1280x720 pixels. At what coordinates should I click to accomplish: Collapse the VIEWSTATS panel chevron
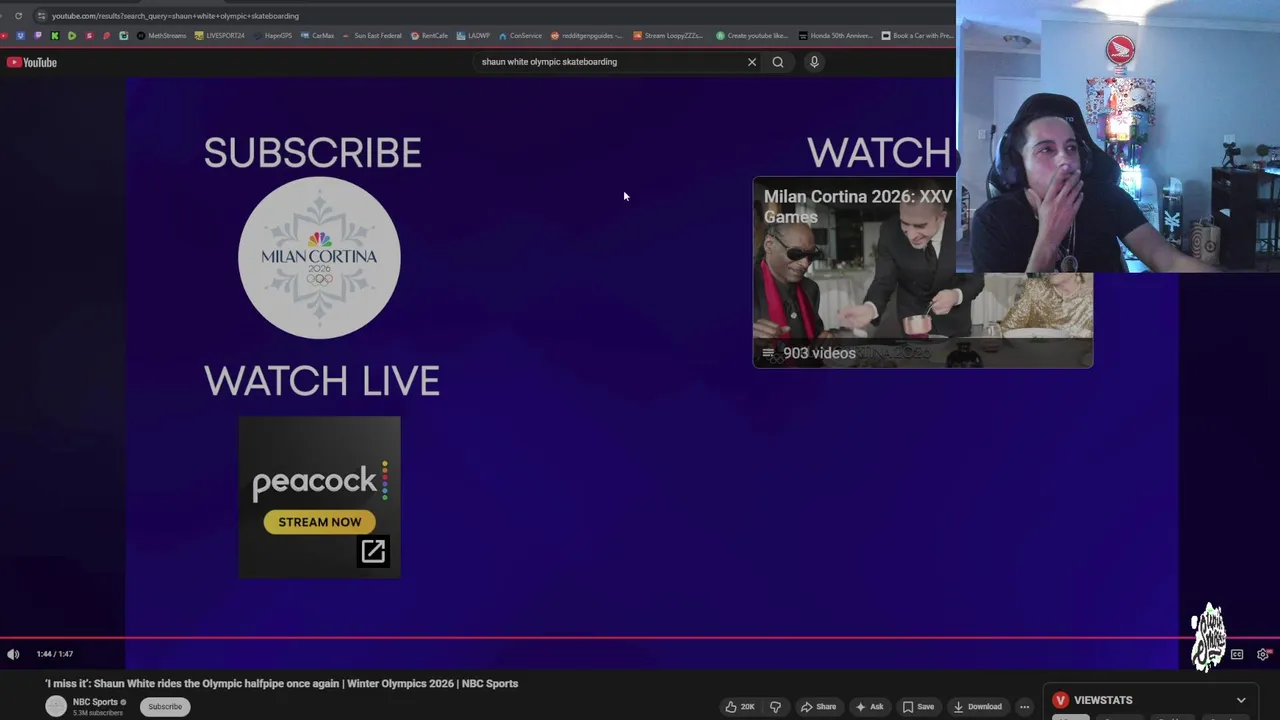pos(1241,700)
